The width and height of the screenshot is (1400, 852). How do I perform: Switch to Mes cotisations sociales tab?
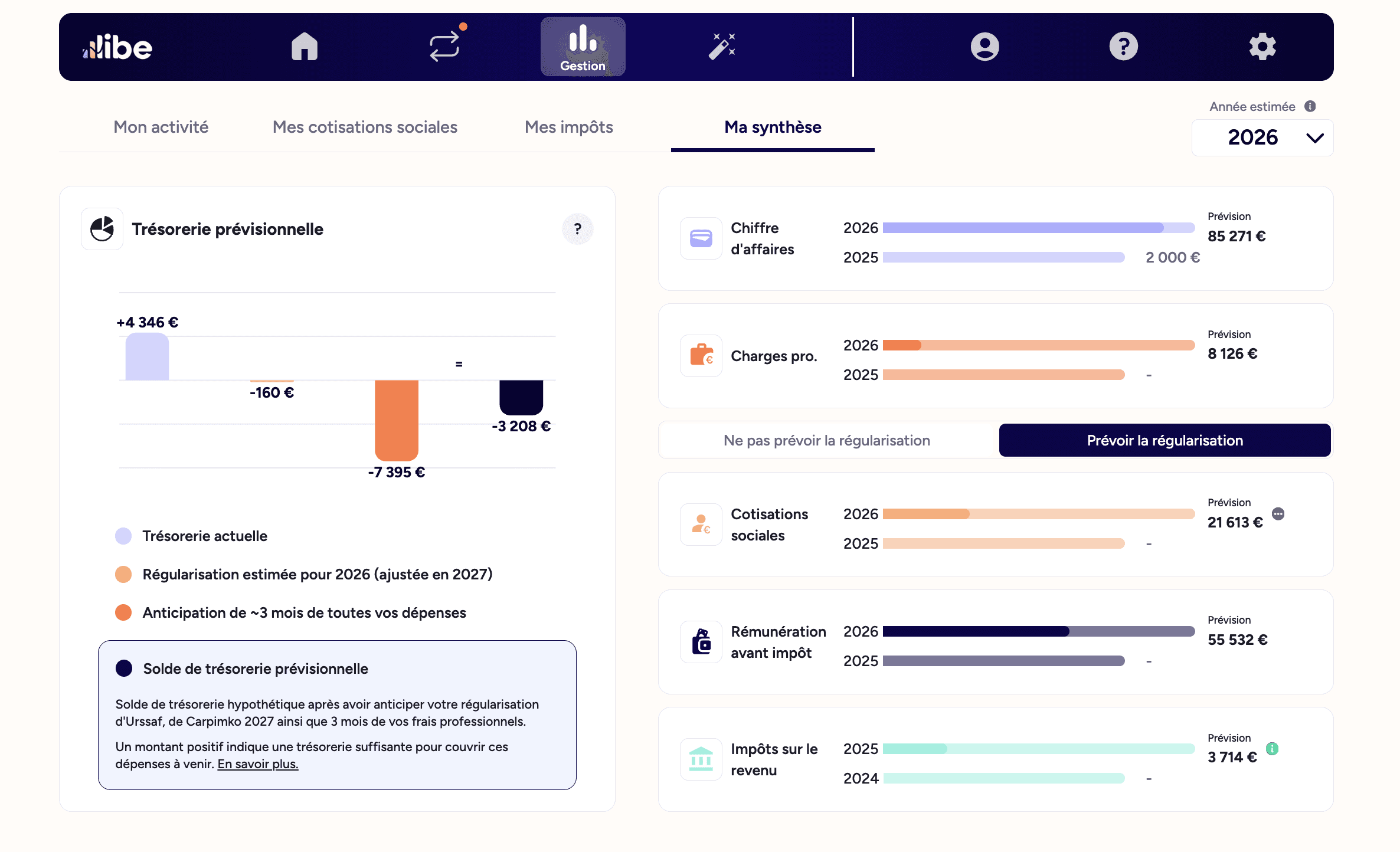pos(365,127)
